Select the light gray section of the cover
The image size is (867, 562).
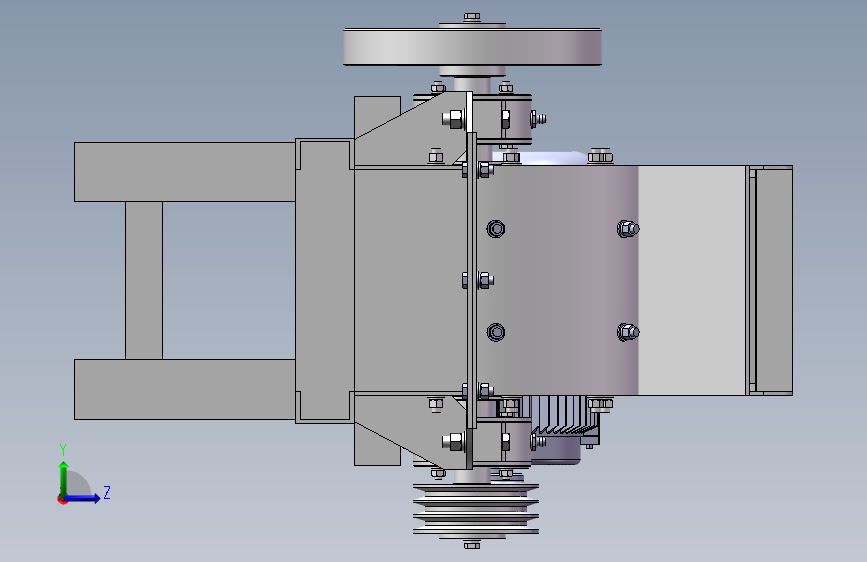692,280
